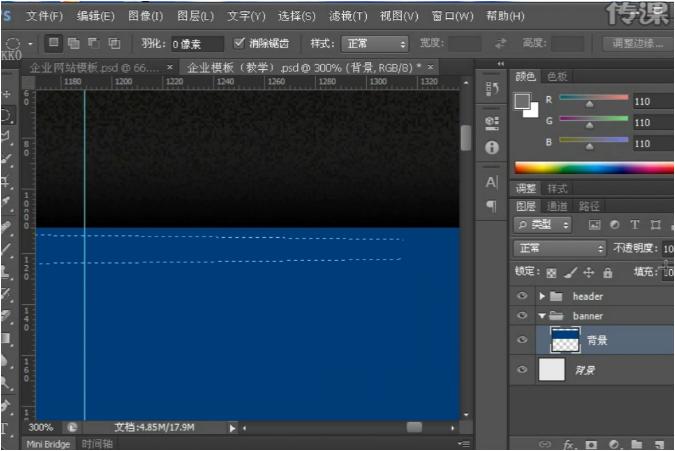Switch to the 通道 tab
Image resolution: width=675 pixels, height=451 pixels.
pos(557,206)
